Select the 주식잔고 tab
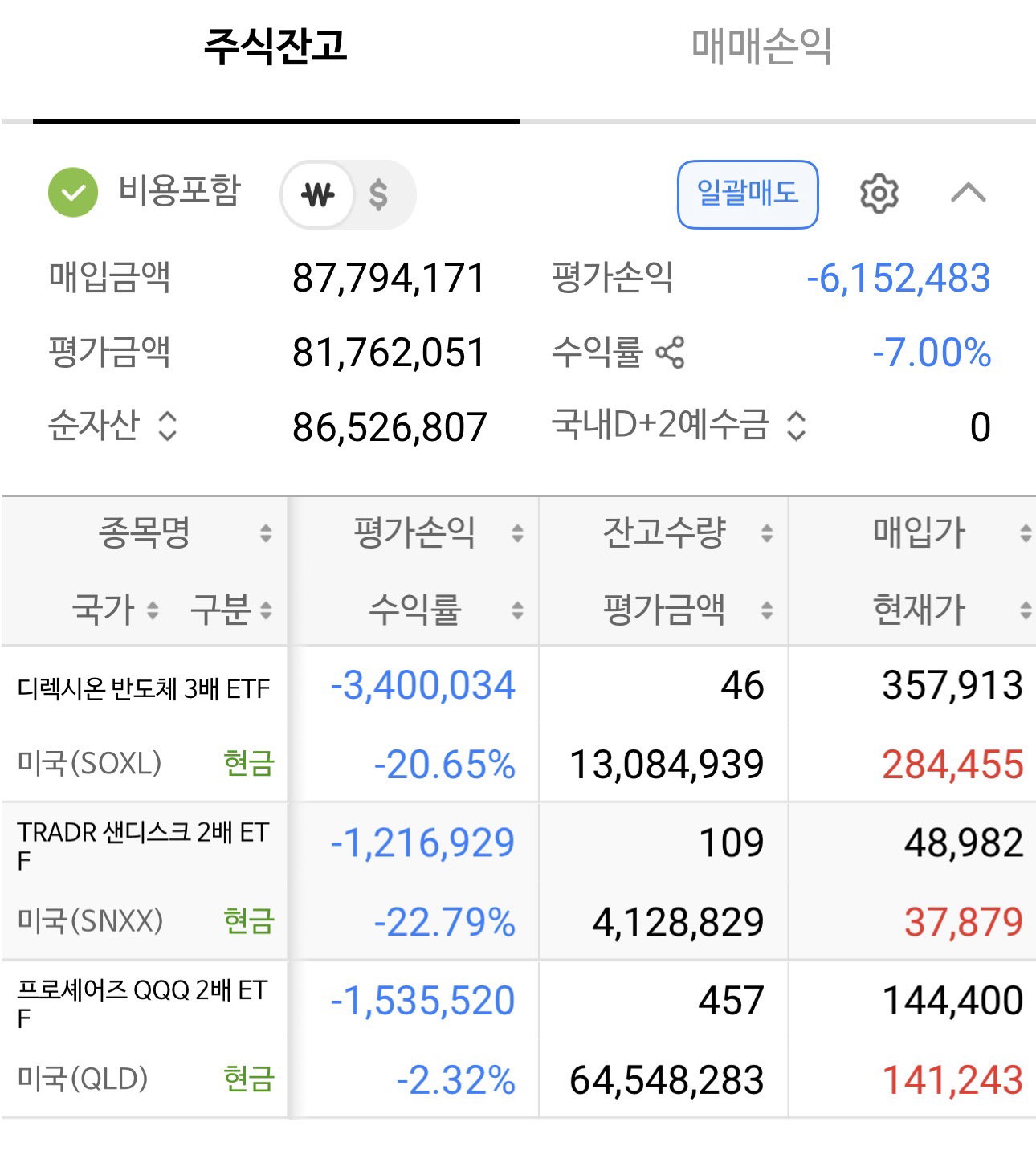Viewport: 1036px width, 1171px height. click(275, 47)
